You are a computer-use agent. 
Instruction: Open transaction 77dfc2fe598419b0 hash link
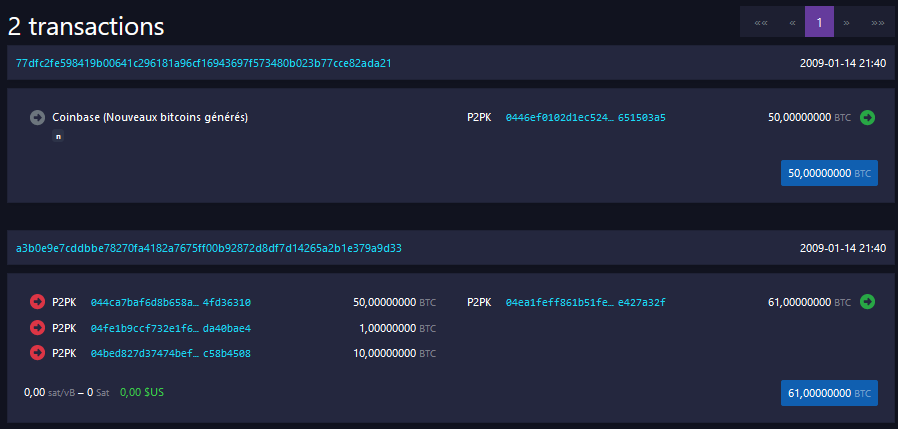pyautogui.click(x=204, y=63)
